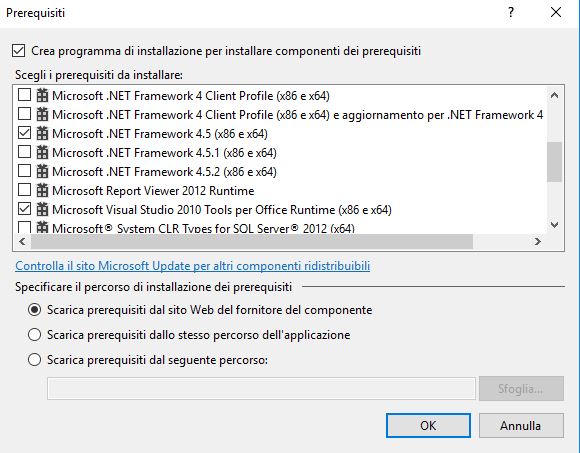Image resolution: width=580 pixels, height=453 pixels.
Task: Click the list scroll up arrow
Action: pyautogui.click(x=554, y=95)
